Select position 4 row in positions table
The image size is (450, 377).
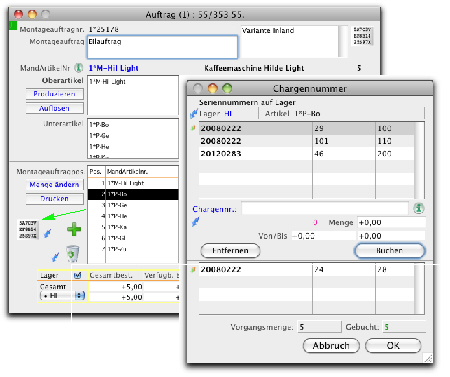click(x=133, y=216)
